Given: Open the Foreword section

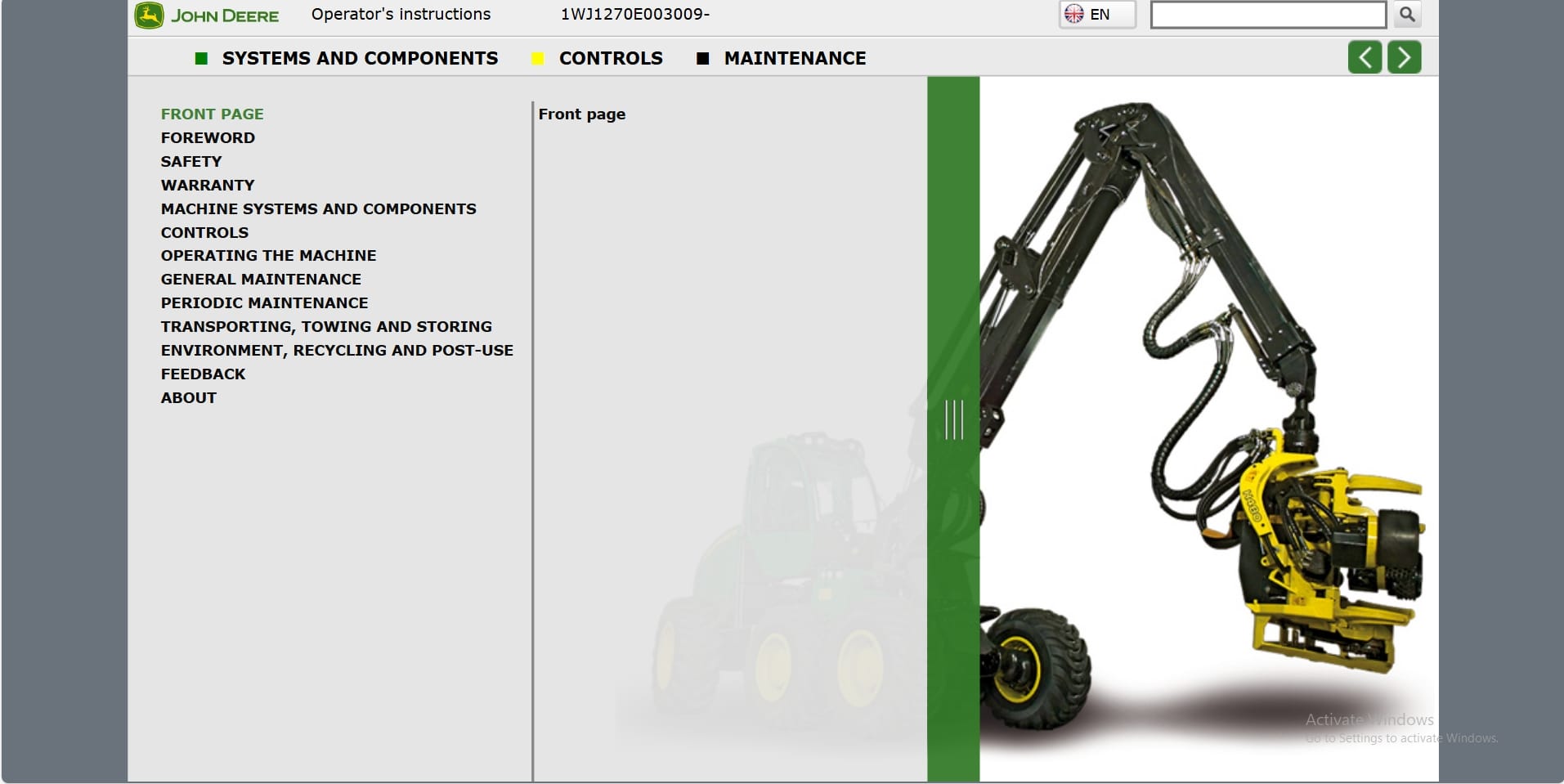Looking at the screenshot, I should tap(208, 138).
